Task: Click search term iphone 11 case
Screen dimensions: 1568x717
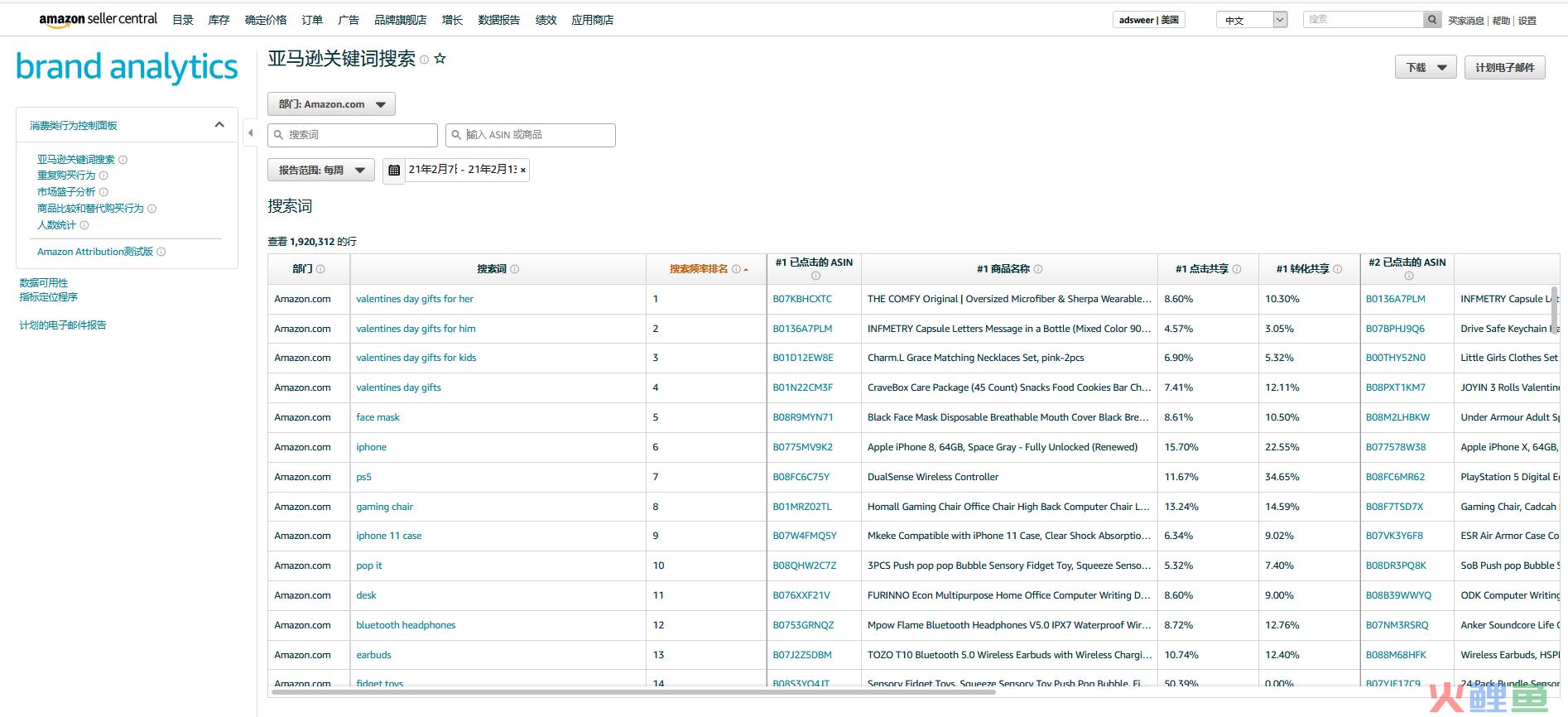Action: (389, 536)
